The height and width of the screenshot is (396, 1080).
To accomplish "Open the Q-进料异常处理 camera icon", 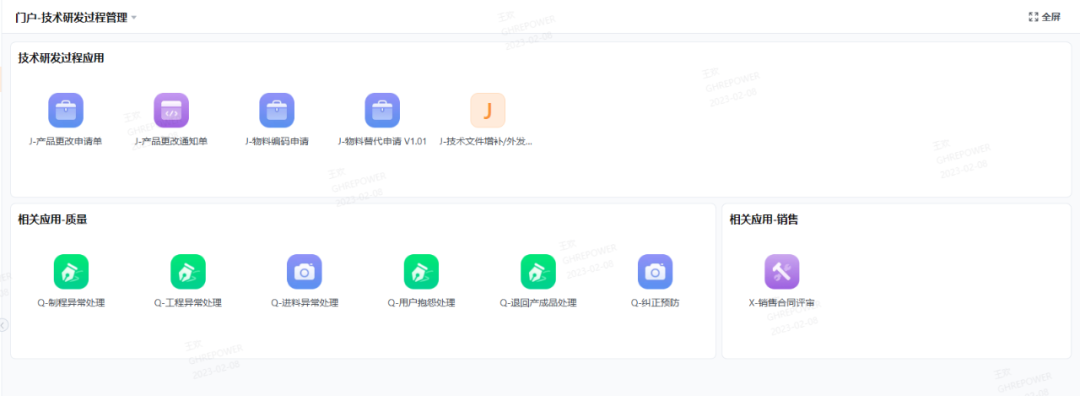I will (304, 271).
